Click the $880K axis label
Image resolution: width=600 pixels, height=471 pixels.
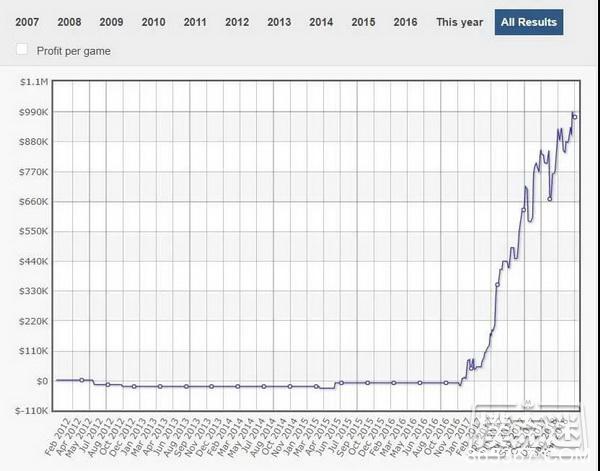coord(34,142)
